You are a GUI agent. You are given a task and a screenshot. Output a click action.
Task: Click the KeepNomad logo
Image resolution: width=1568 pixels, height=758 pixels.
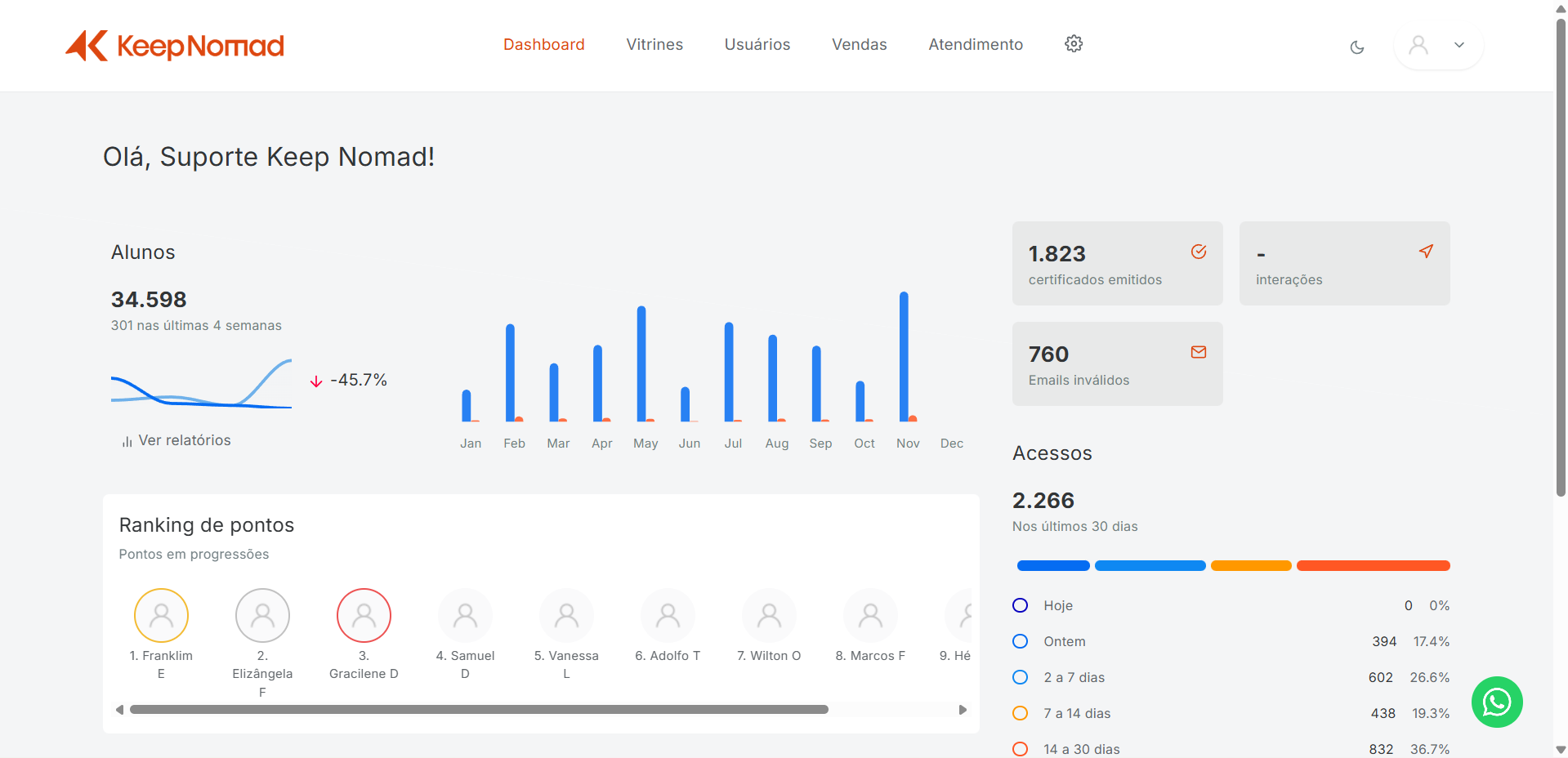click(175, 46)
